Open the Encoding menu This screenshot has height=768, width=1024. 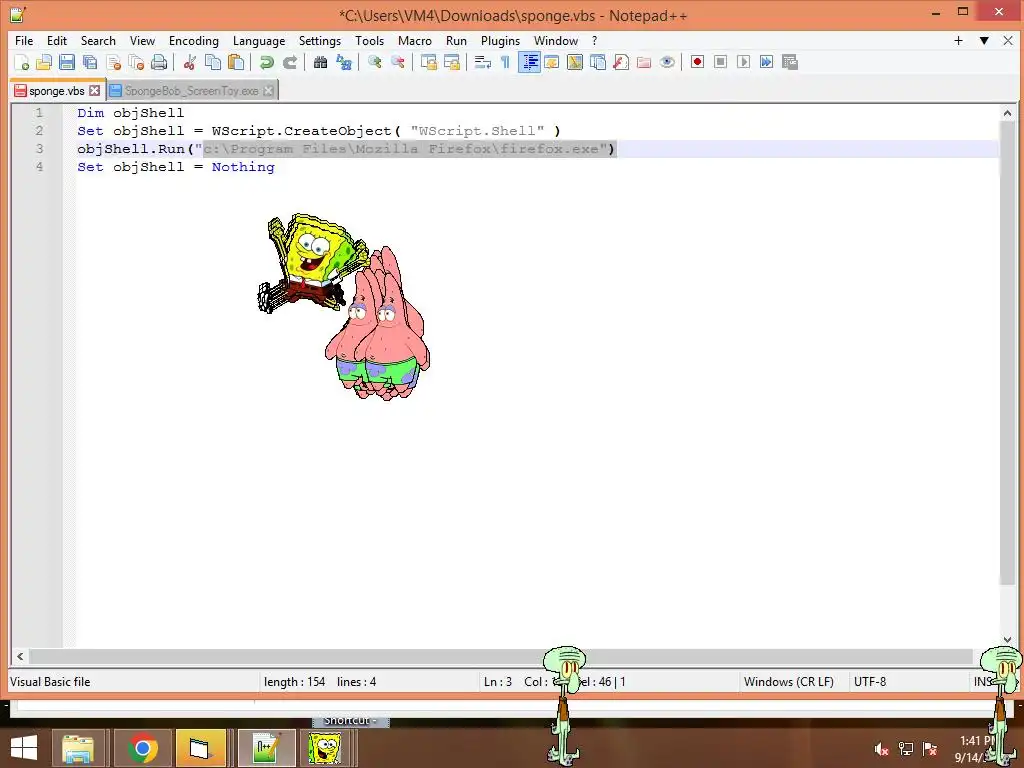(x=194, y=40)
